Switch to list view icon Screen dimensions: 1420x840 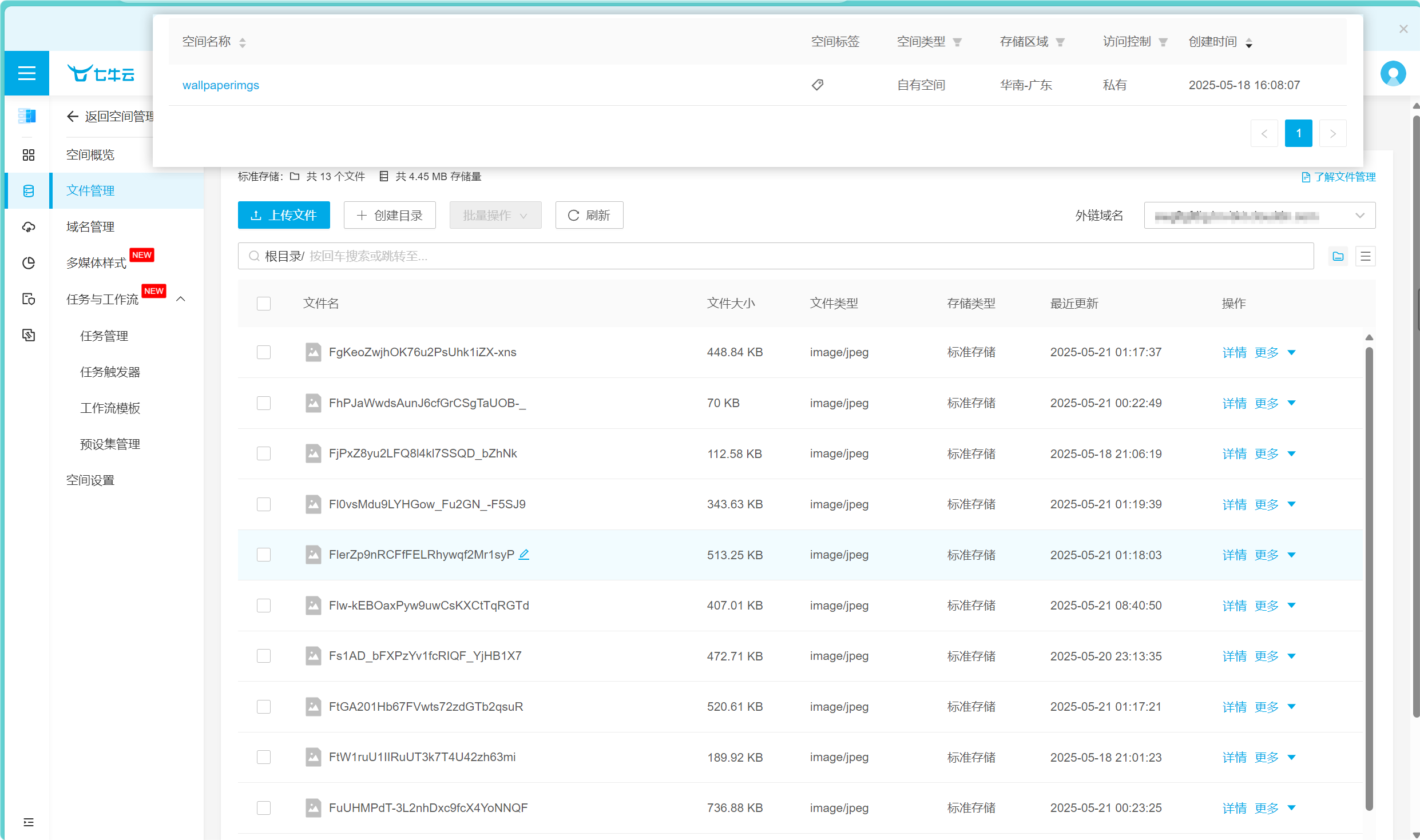(1366, 256)
